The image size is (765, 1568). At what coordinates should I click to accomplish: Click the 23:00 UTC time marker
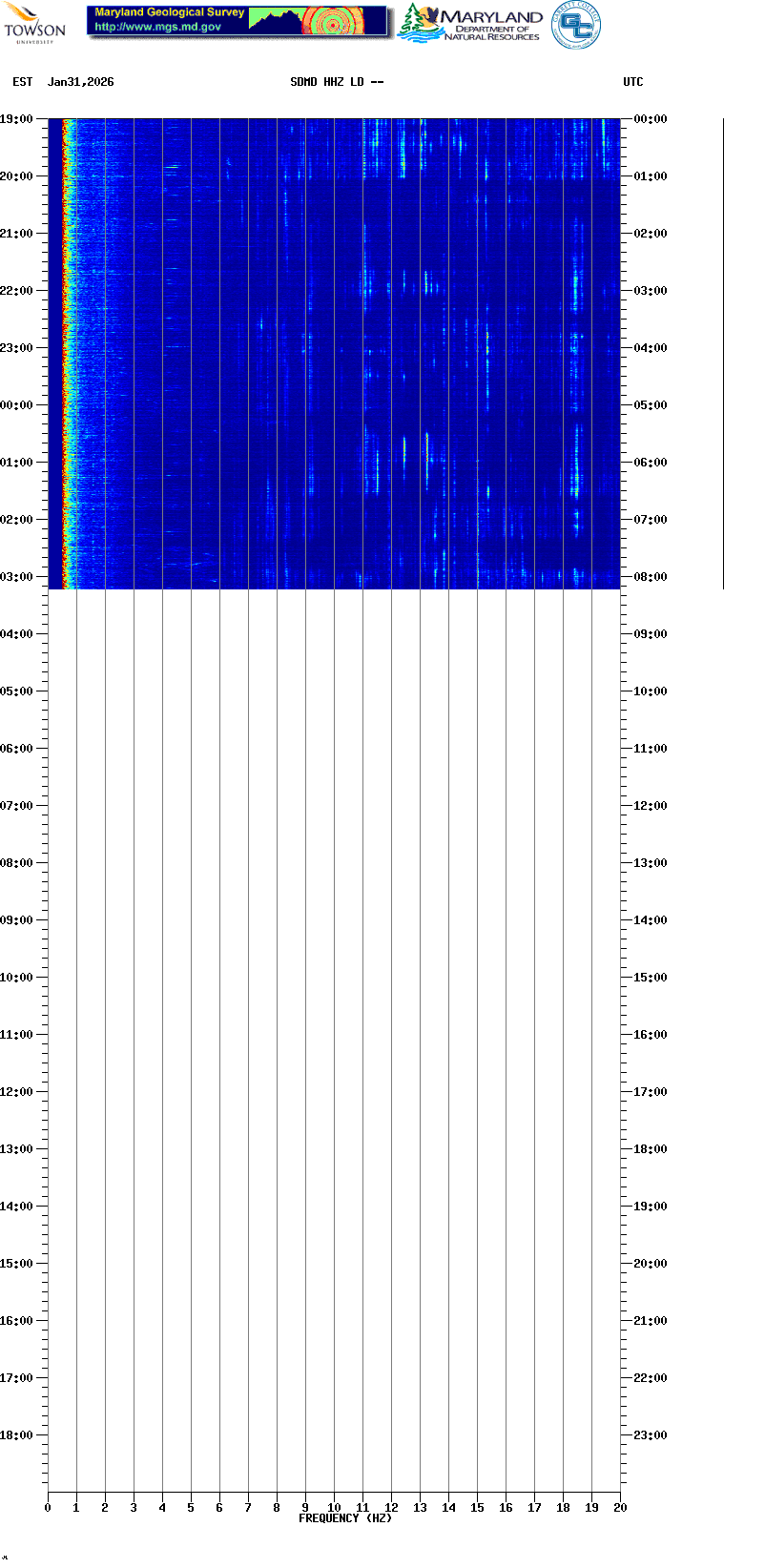click(x=650, y=1435)
